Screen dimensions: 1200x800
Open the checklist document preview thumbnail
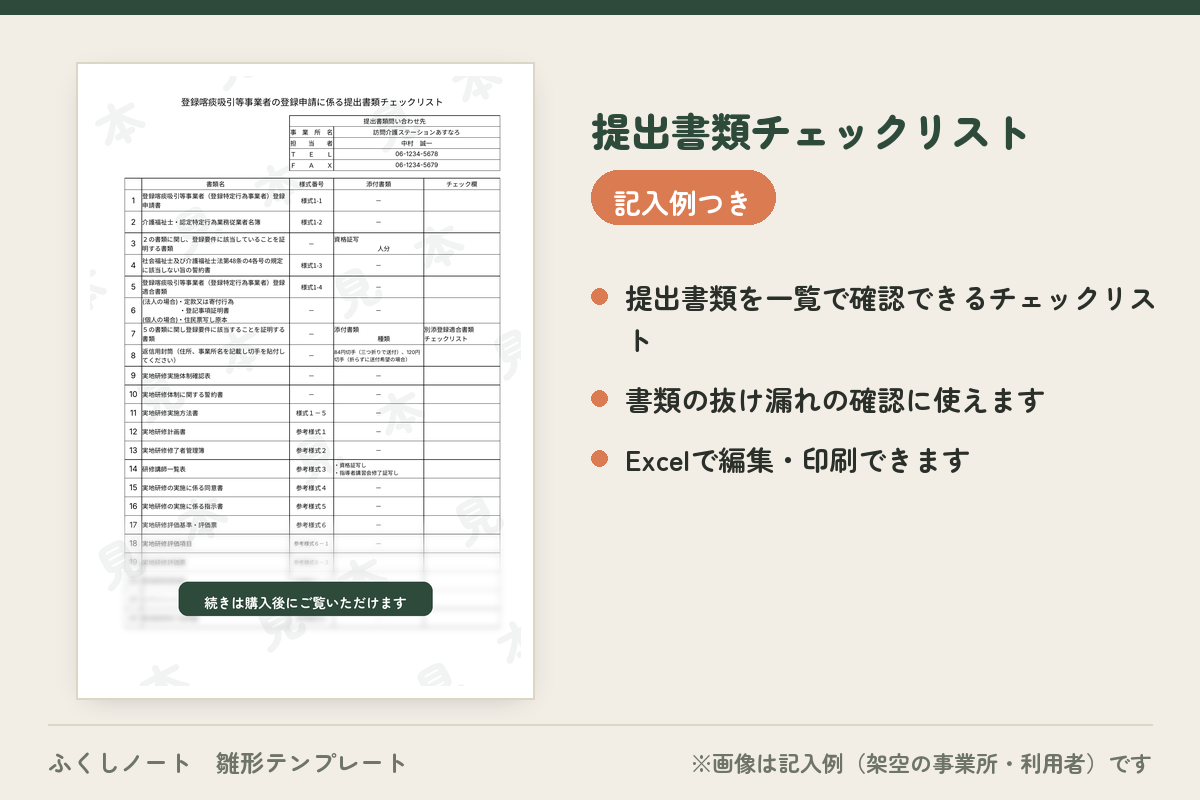[305, 380]
